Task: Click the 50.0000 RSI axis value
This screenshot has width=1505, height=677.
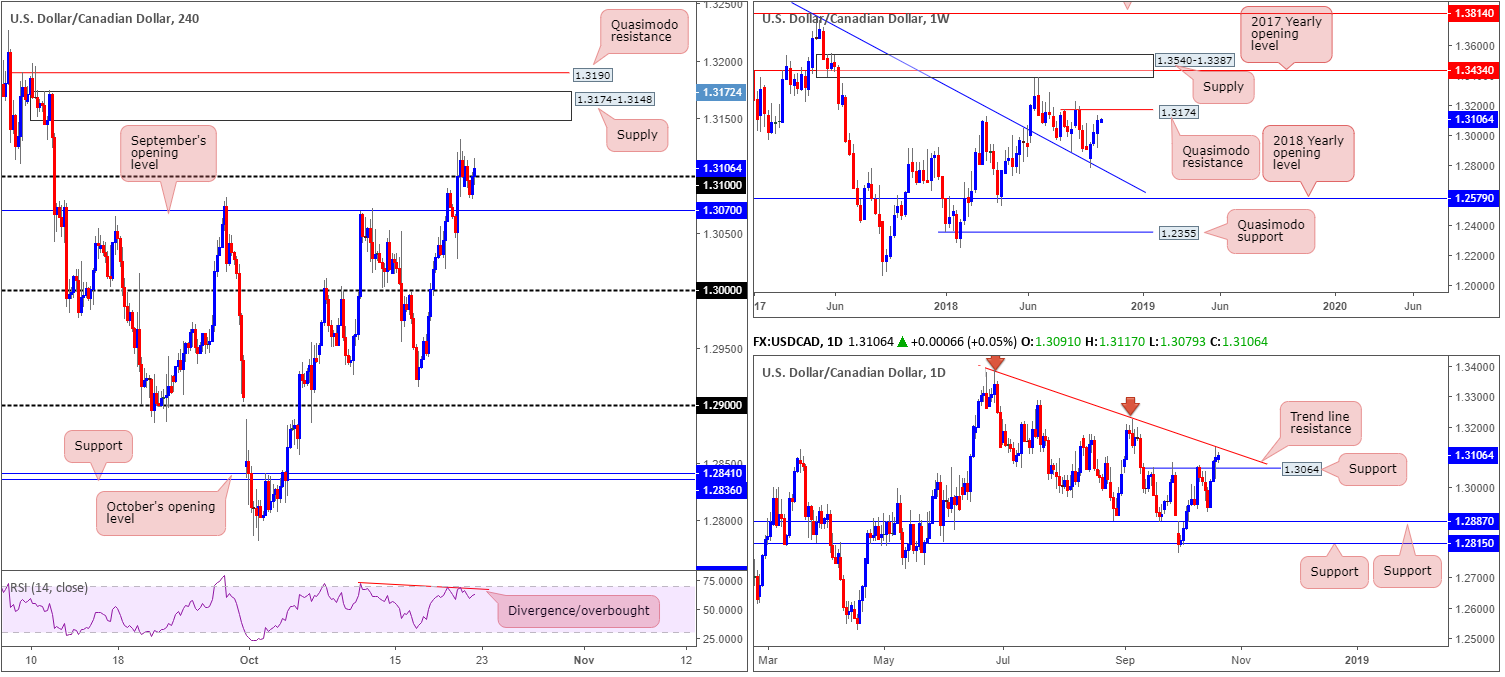Action: tap(721, 610)
